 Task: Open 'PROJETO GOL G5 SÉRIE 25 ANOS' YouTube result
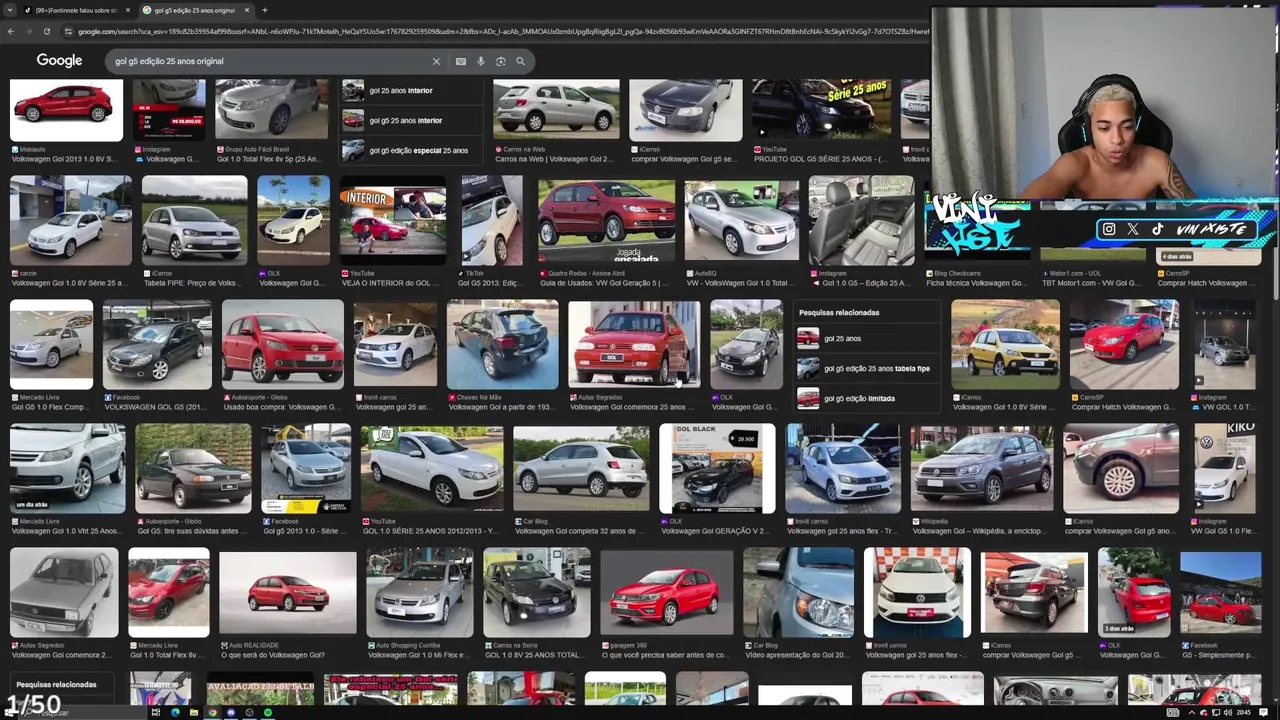point(822,110)
